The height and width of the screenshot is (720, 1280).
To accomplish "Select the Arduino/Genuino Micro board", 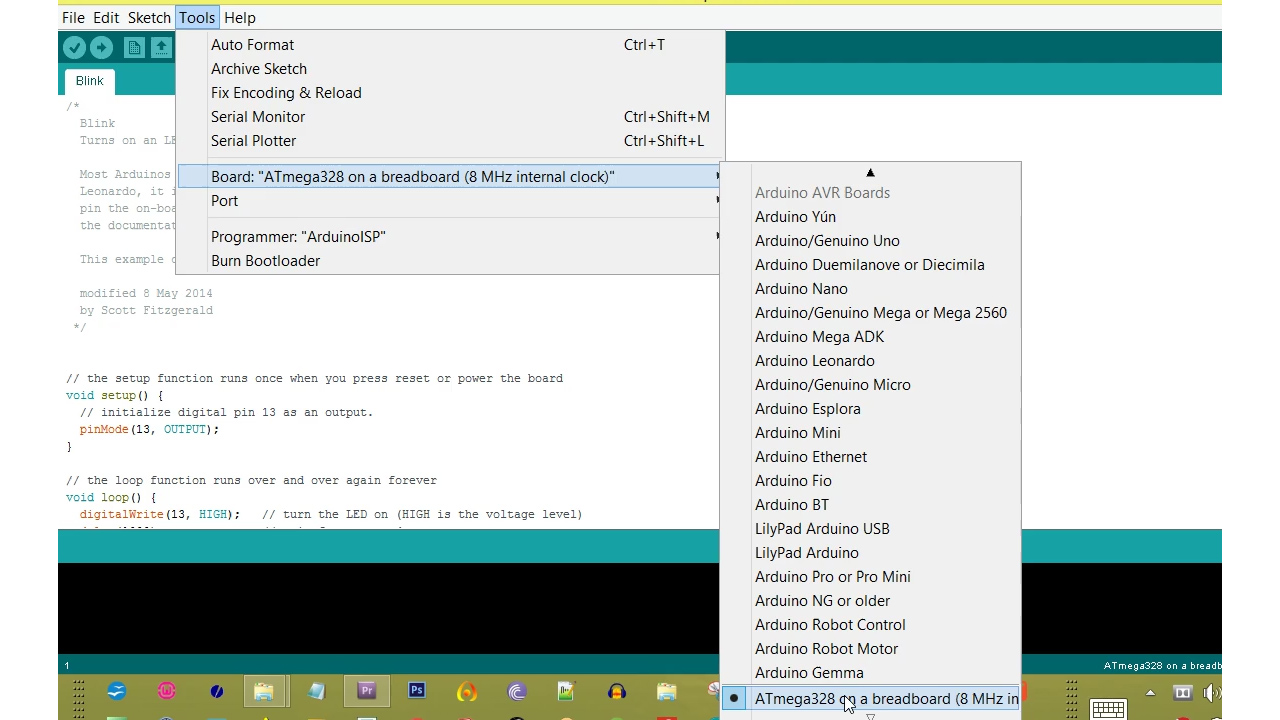I will tap(870, 385).
